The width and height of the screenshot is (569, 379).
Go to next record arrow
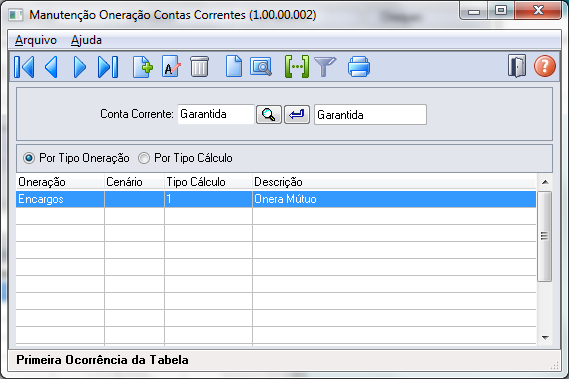(x=79, y=67)
